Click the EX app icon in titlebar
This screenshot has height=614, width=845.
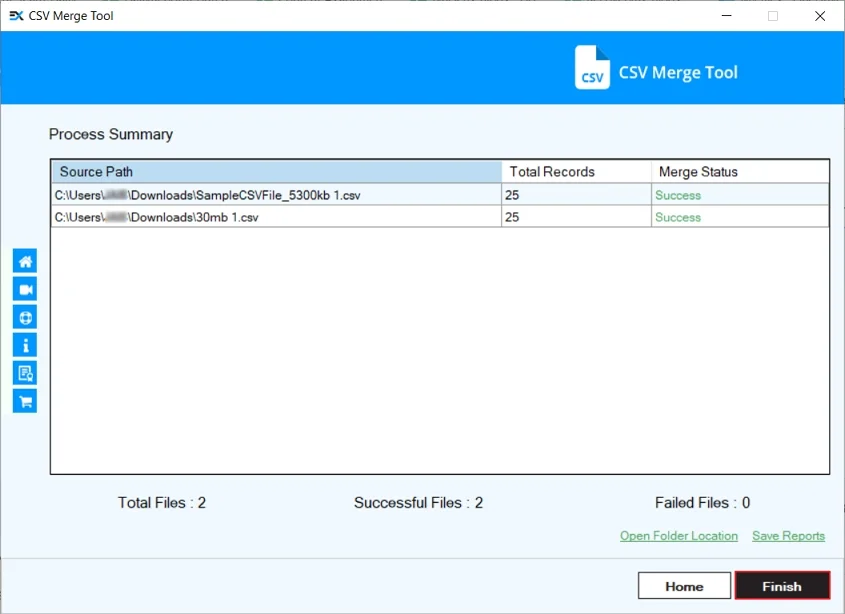(x=14, y=15)
